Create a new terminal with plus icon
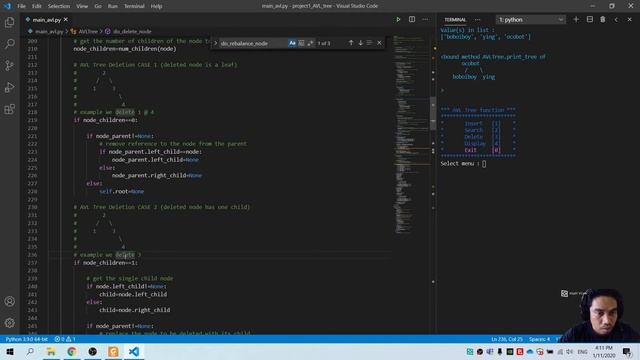Viewport: 640px width, 360px height. [x=576, y=20]
